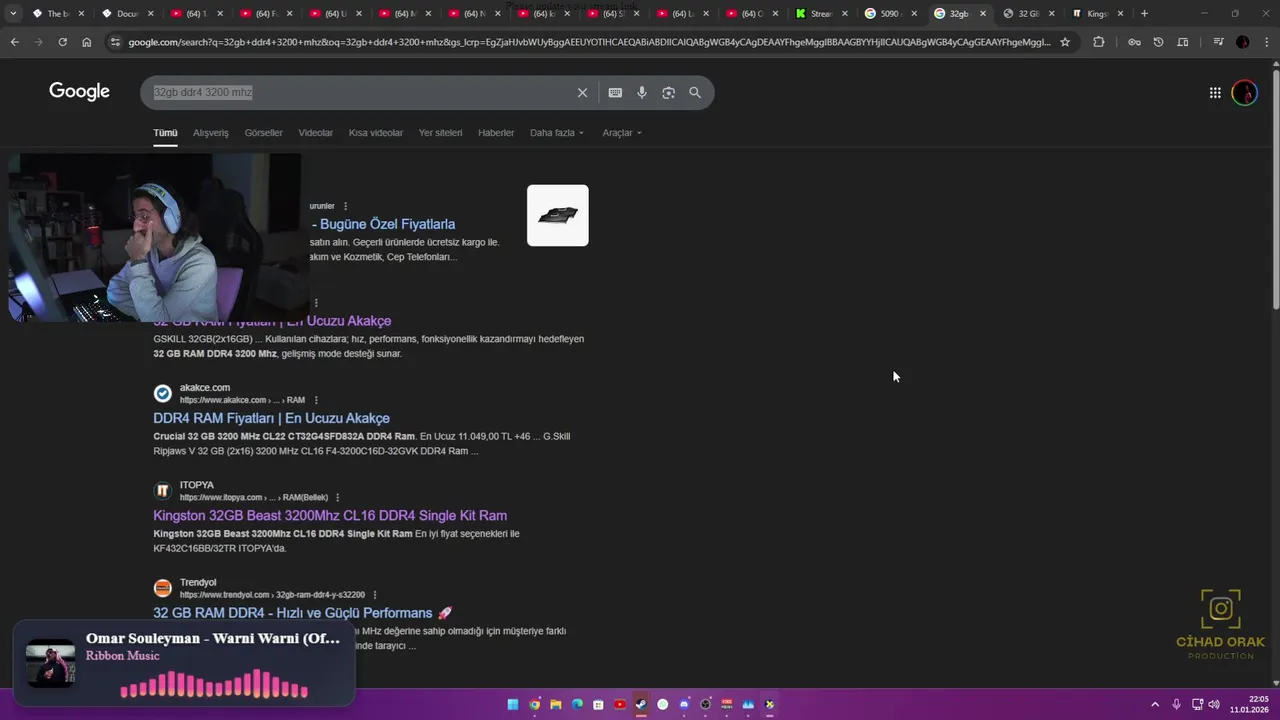This screenshot has width=1280, height=720.
Task: Submit search with magnifier icon
Action: [695, 93]
